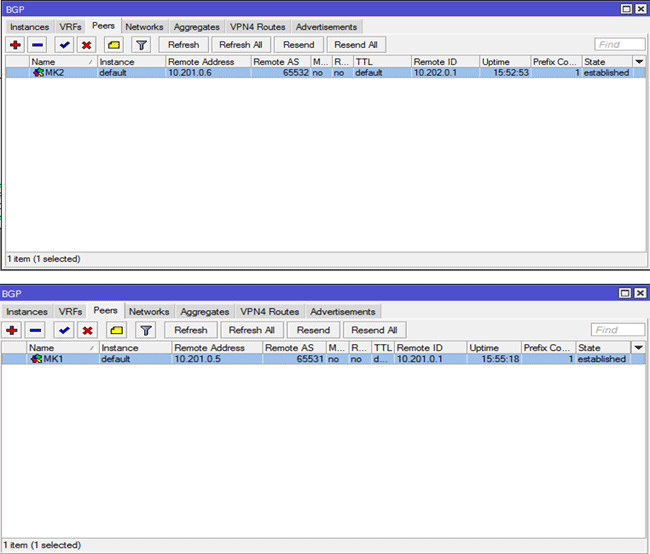Sort by Remote Address column in top table
This screenshot has width=650, height=554.
pyautogui.click(x=207, y=62)
